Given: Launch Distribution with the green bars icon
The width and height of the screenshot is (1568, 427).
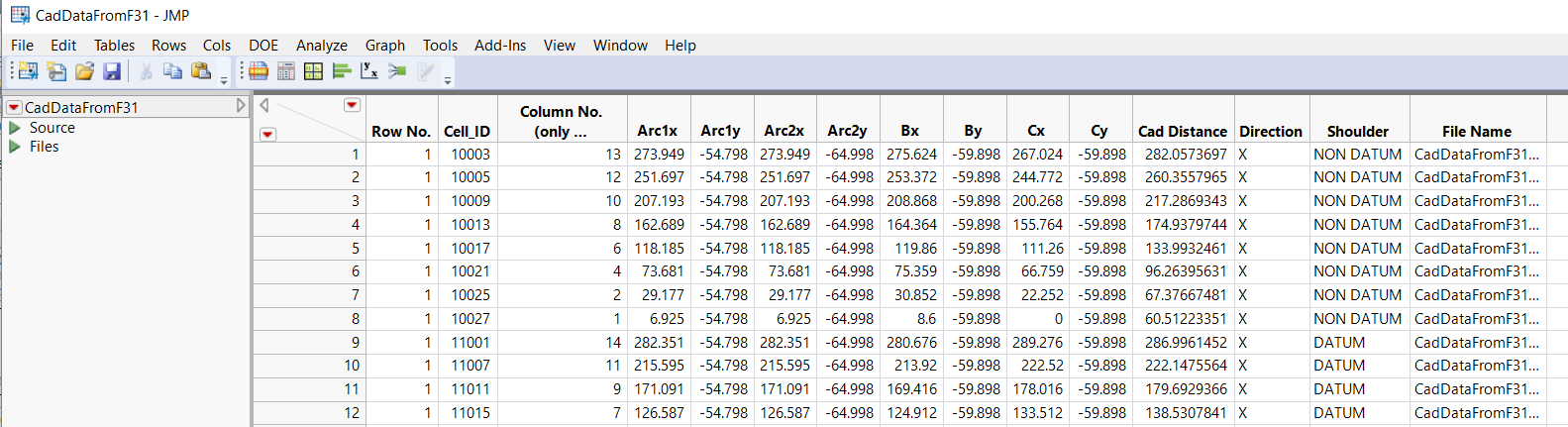Looking at the screenshot, I should pyautogui.click(x=343, y=71).
